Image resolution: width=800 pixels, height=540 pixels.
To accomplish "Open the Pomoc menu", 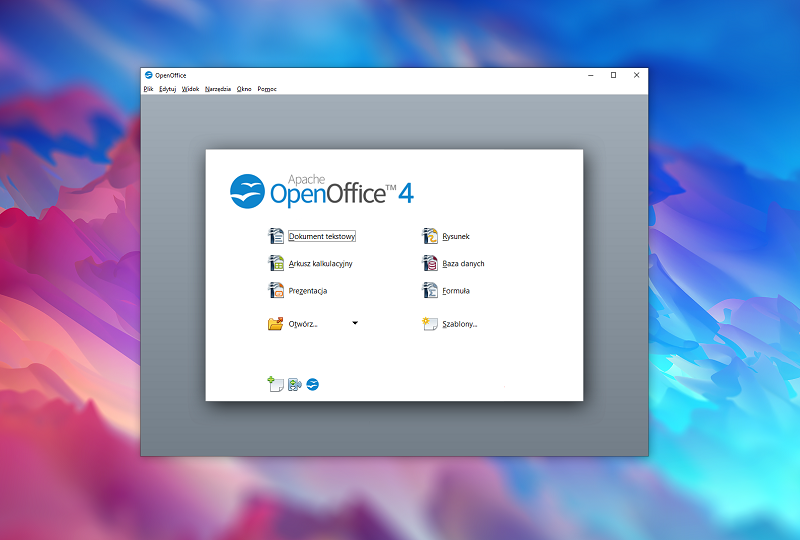I will (267, 89).
